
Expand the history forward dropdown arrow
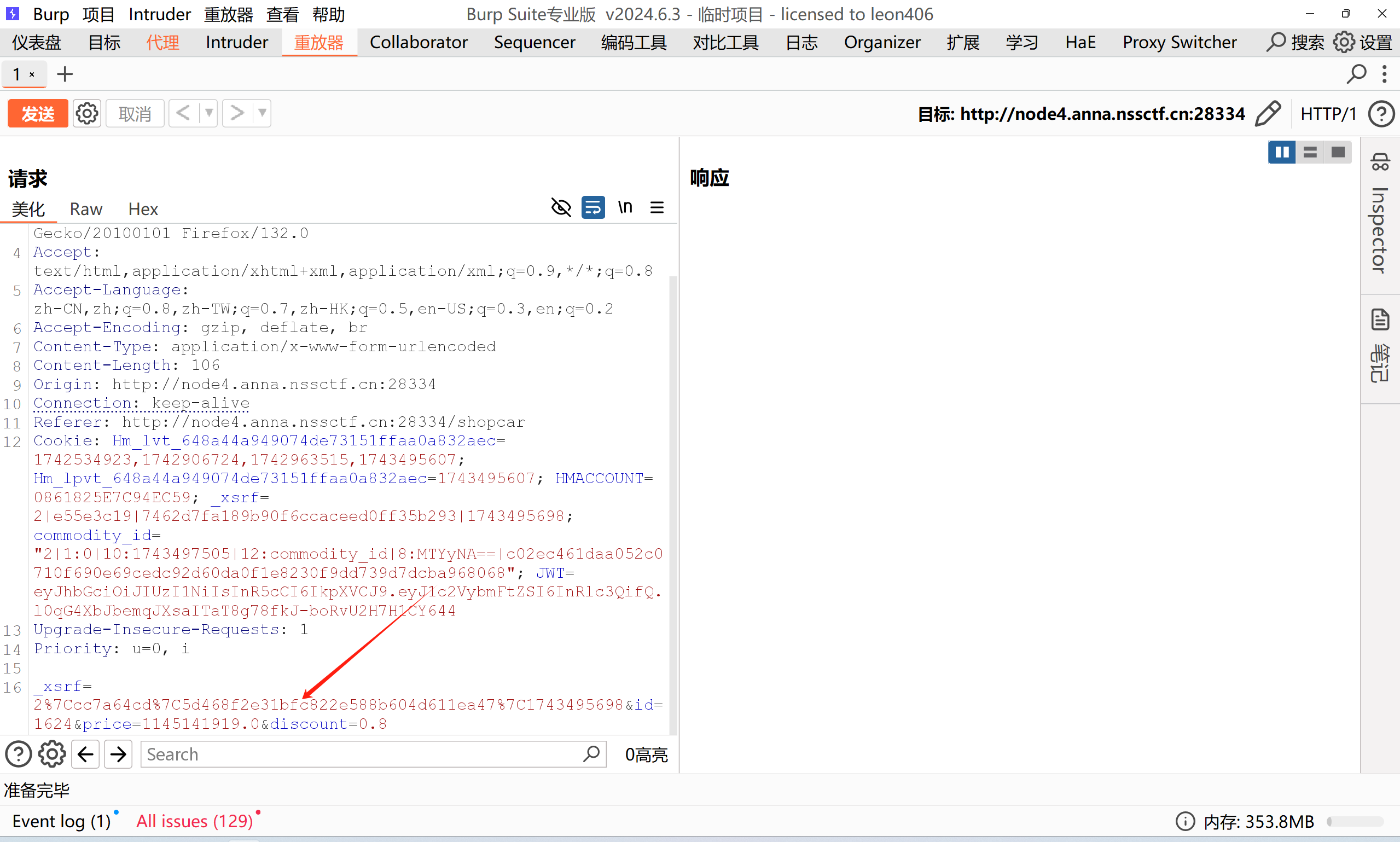coord(262,113)
